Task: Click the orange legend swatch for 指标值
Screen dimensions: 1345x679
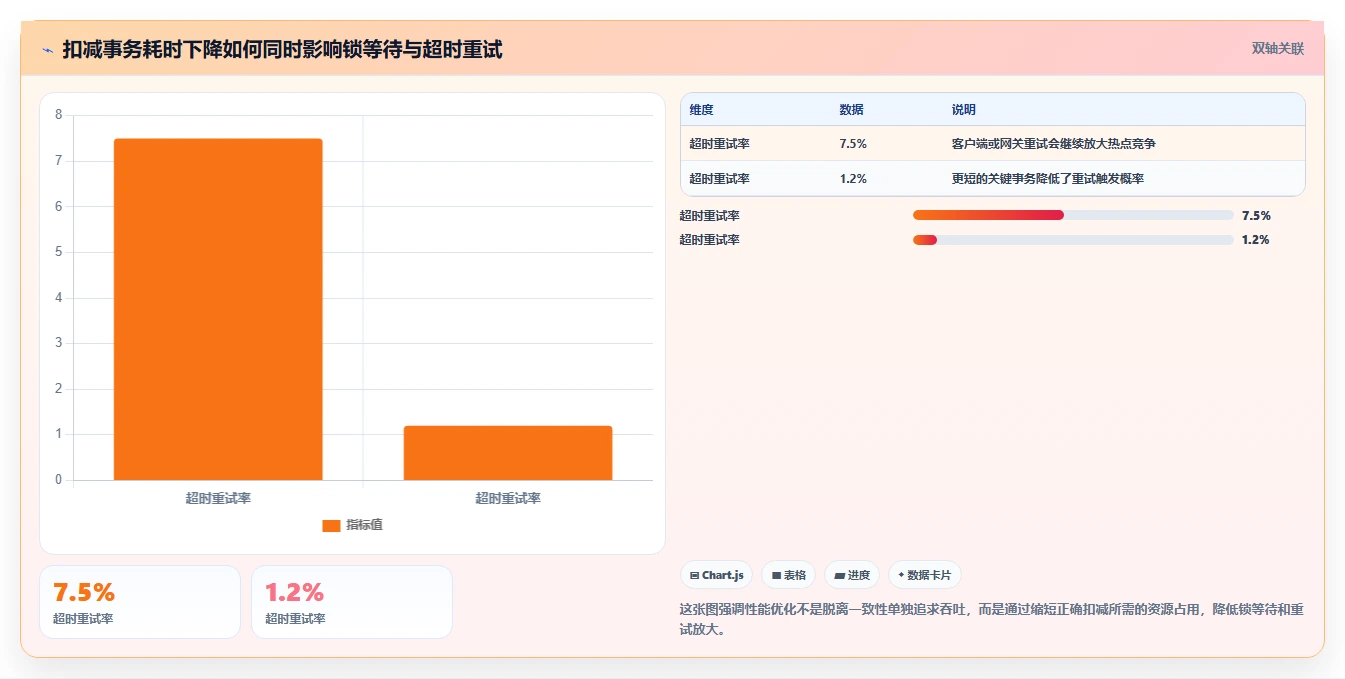Action: pos(331,526)
